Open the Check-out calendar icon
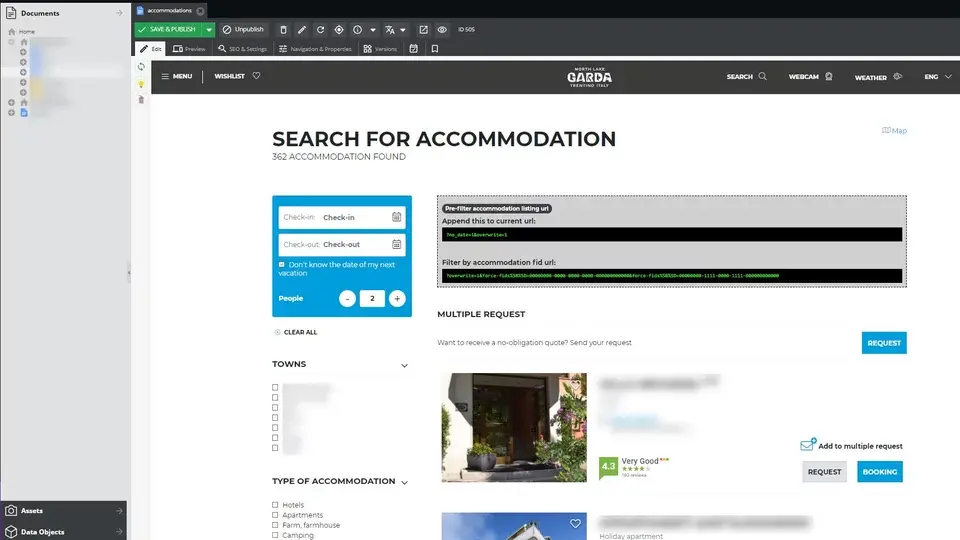960x540 pixels. coord(397,244)
